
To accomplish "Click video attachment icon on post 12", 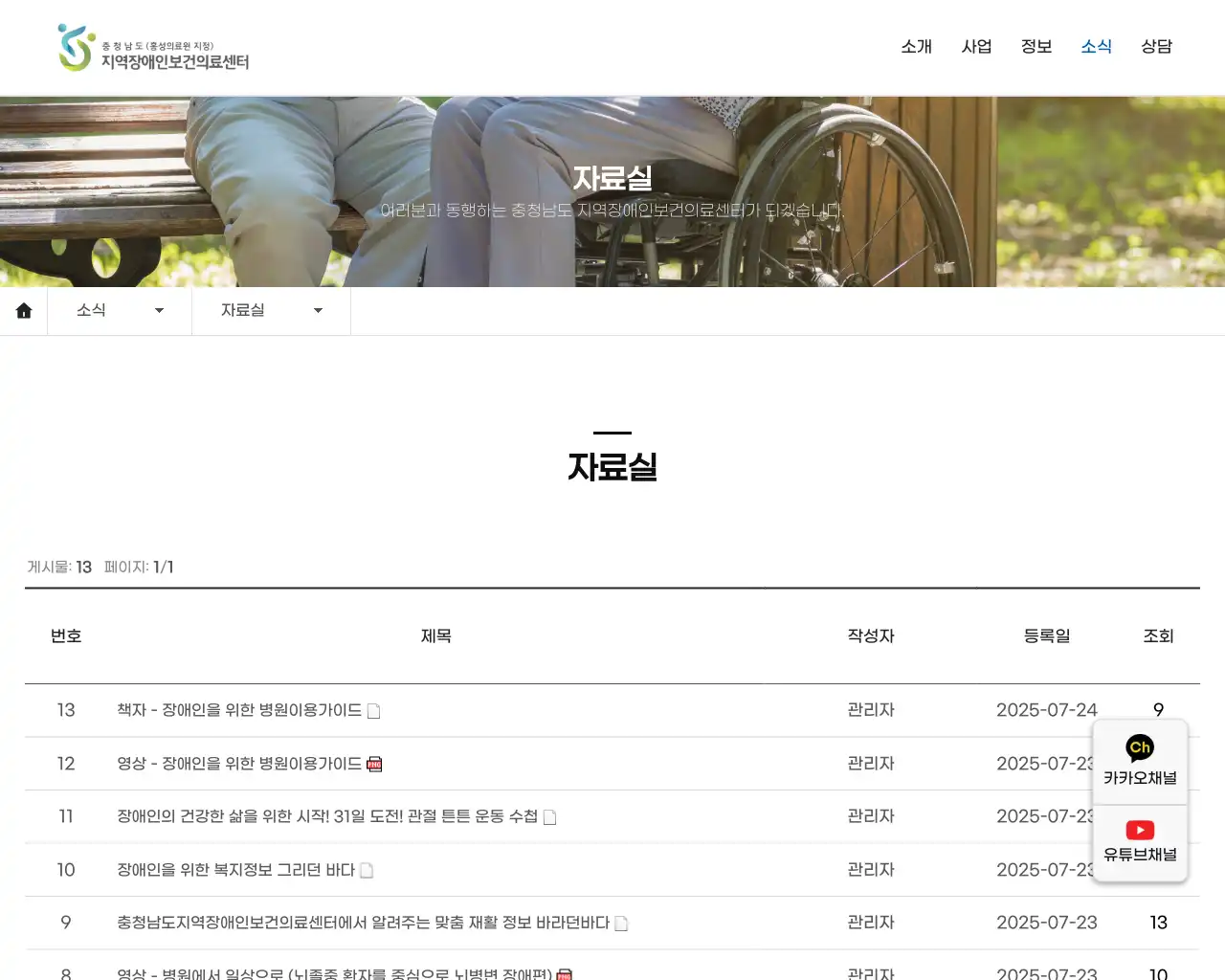I will coord(374,764).
